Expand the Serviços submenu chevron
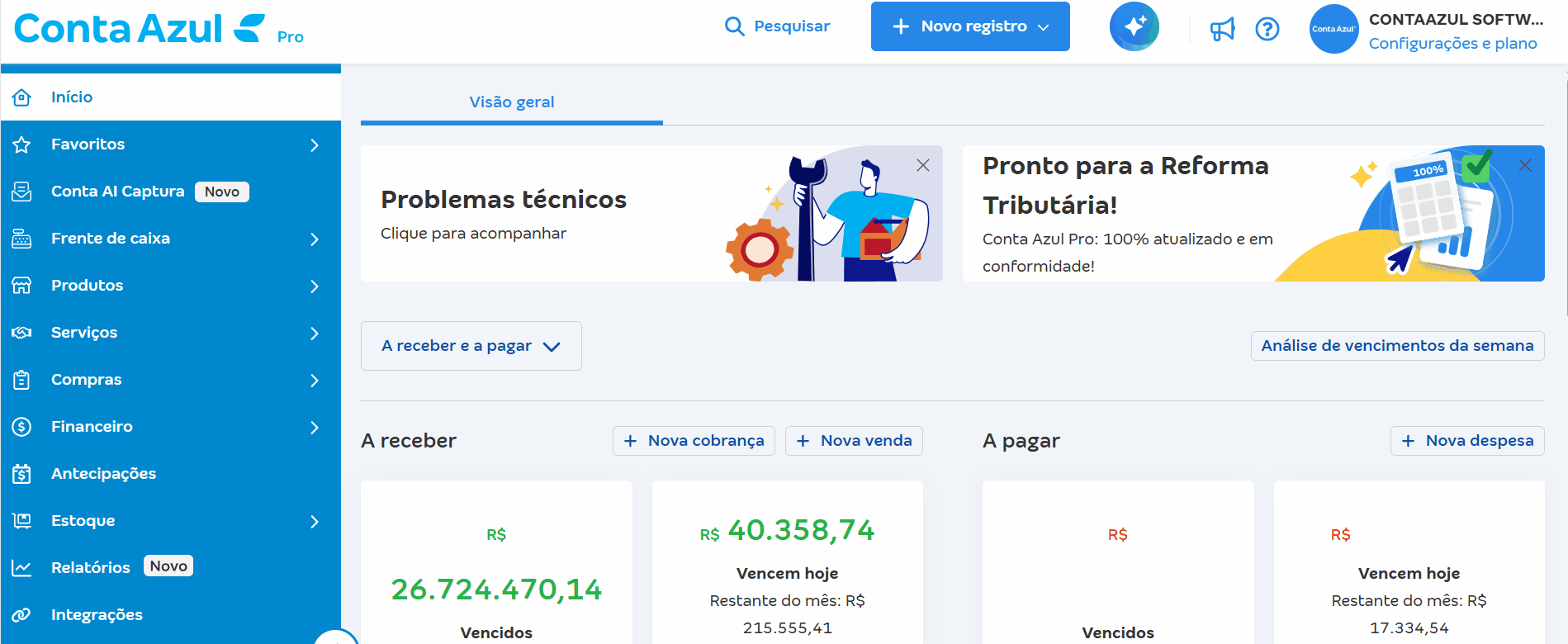The width and height of the screenshot is (1568, 644). 315,334
